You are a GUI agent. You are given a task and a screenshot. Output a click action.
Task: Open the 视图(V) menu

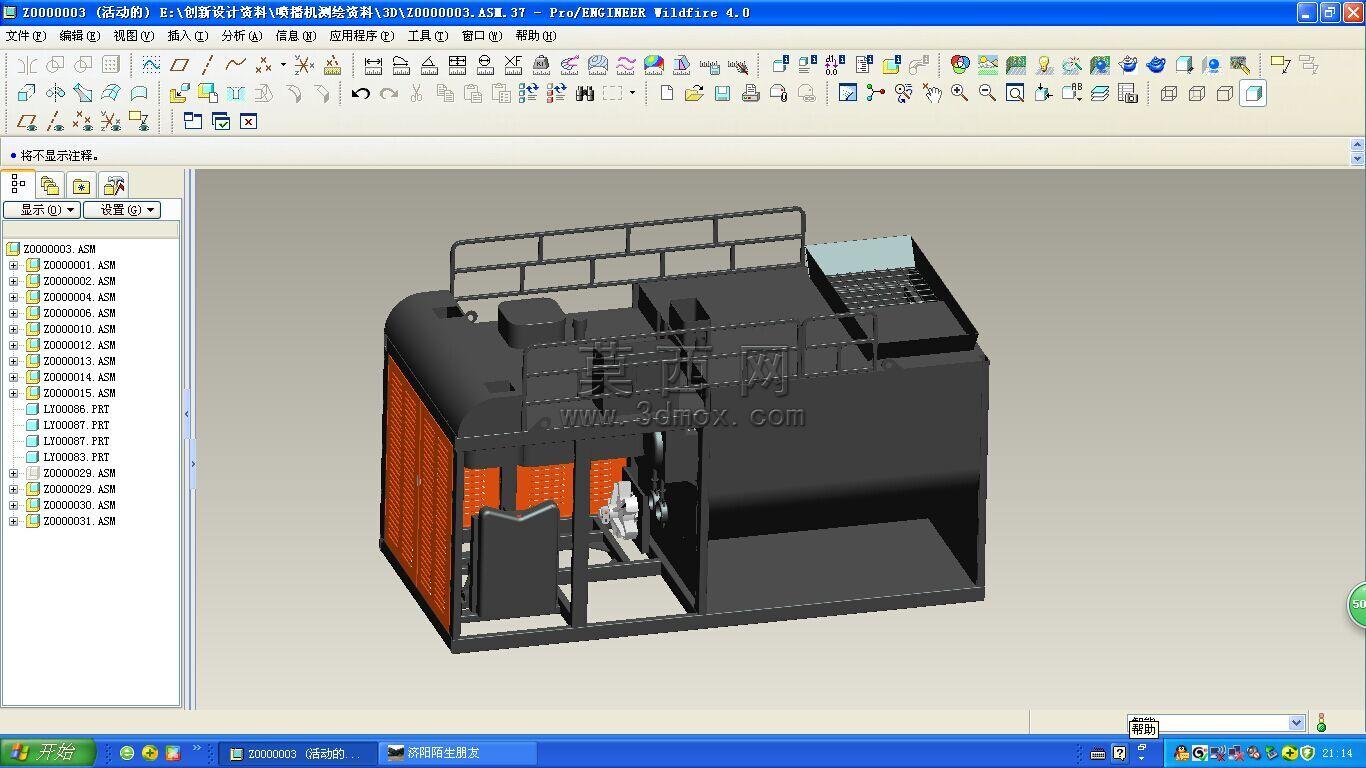point(134,35)
